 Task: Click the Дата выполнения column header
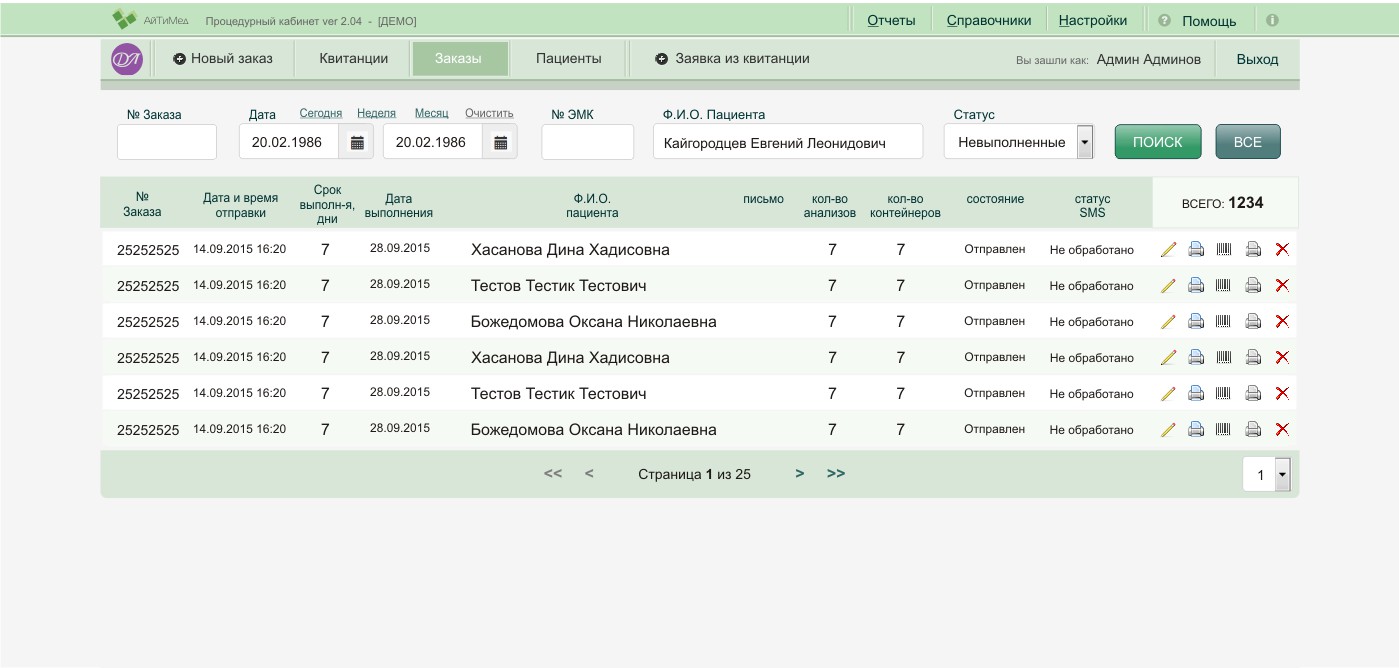(399, 206)
